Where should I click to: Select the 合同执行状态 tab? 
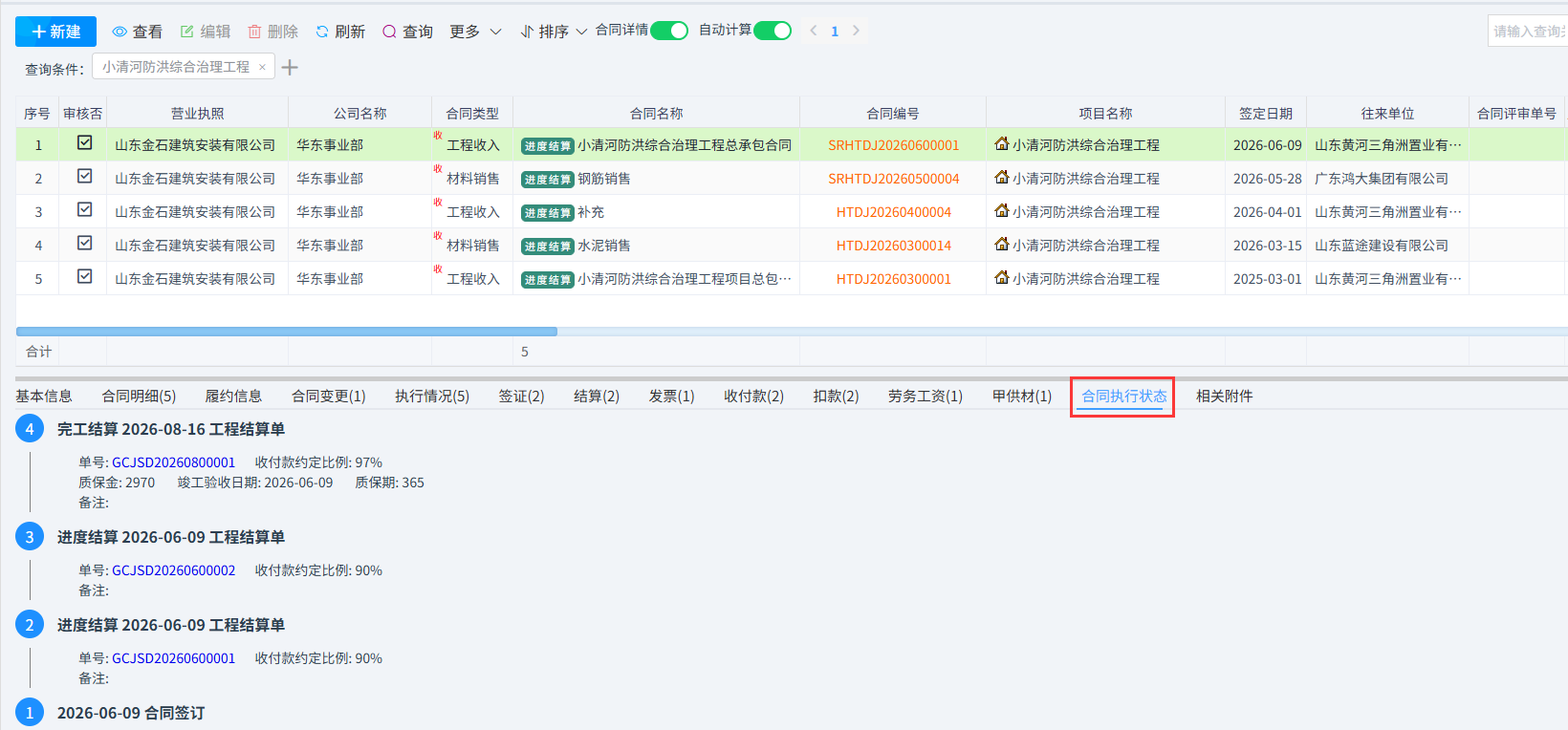point(1123,396)
